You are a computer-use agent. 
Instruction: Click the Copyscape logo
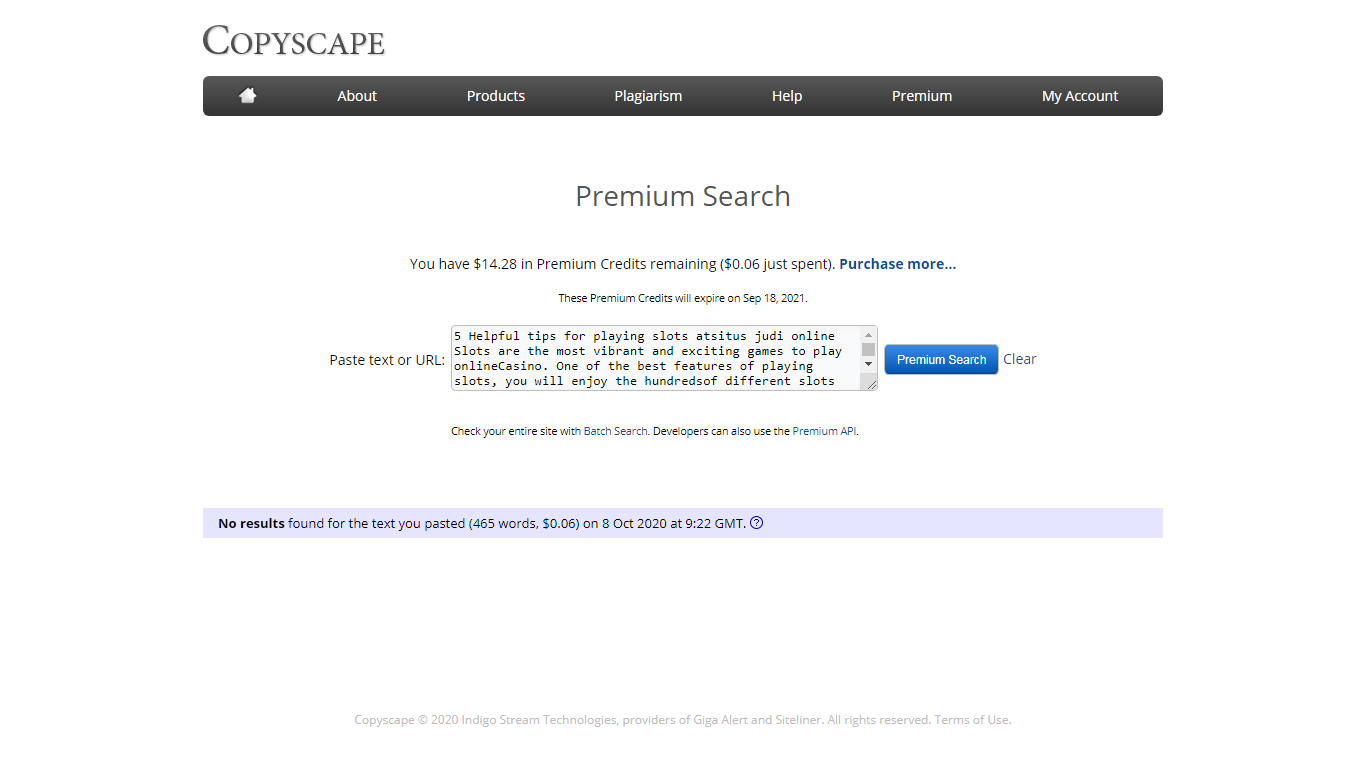click(293, 41)
